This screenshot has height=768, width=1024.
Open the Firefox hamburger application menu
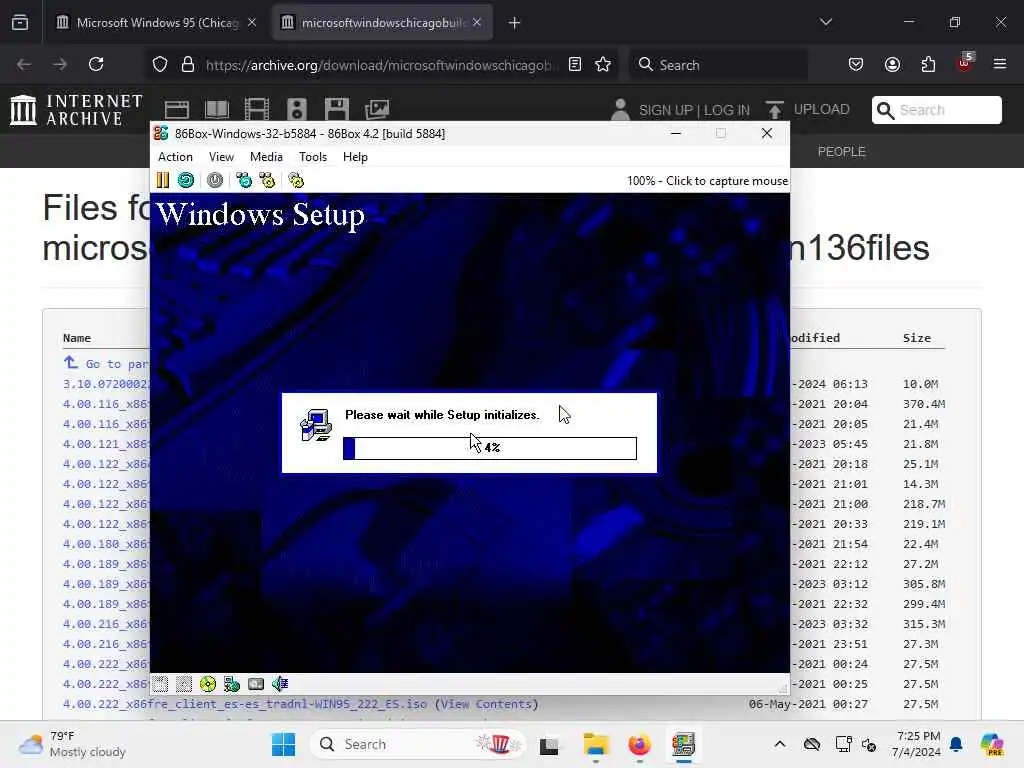[x=1000, y=64]
